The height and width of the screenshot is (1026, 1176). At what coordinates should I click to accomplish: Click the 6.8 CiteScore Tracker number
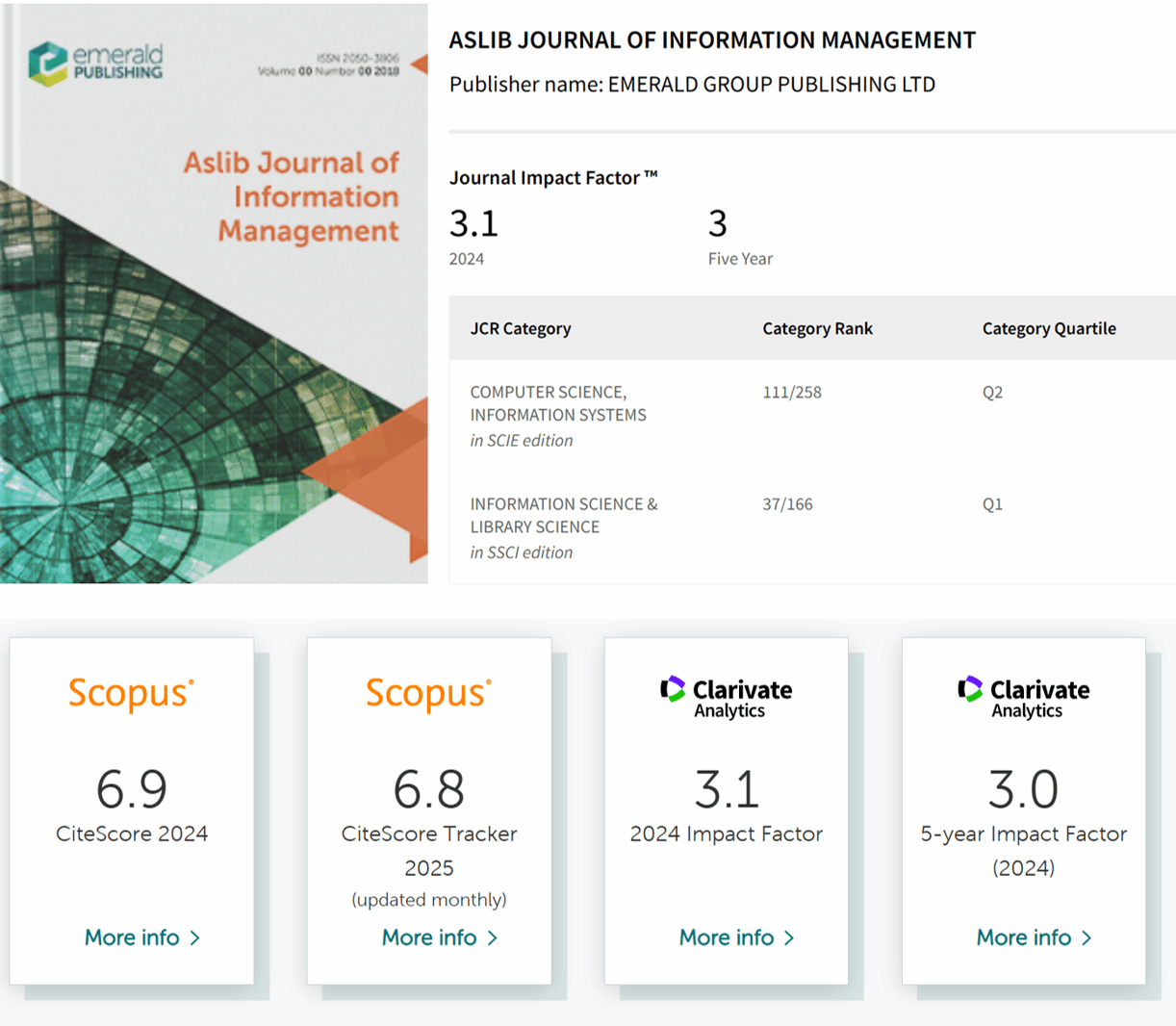pos(429,789)
